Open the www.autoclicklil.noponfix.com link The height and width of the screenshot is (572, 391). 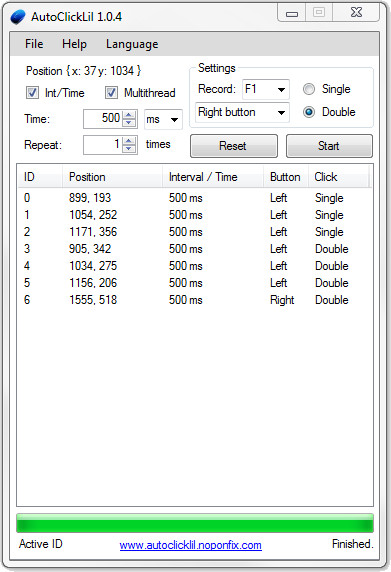click(x=190, y=545)
